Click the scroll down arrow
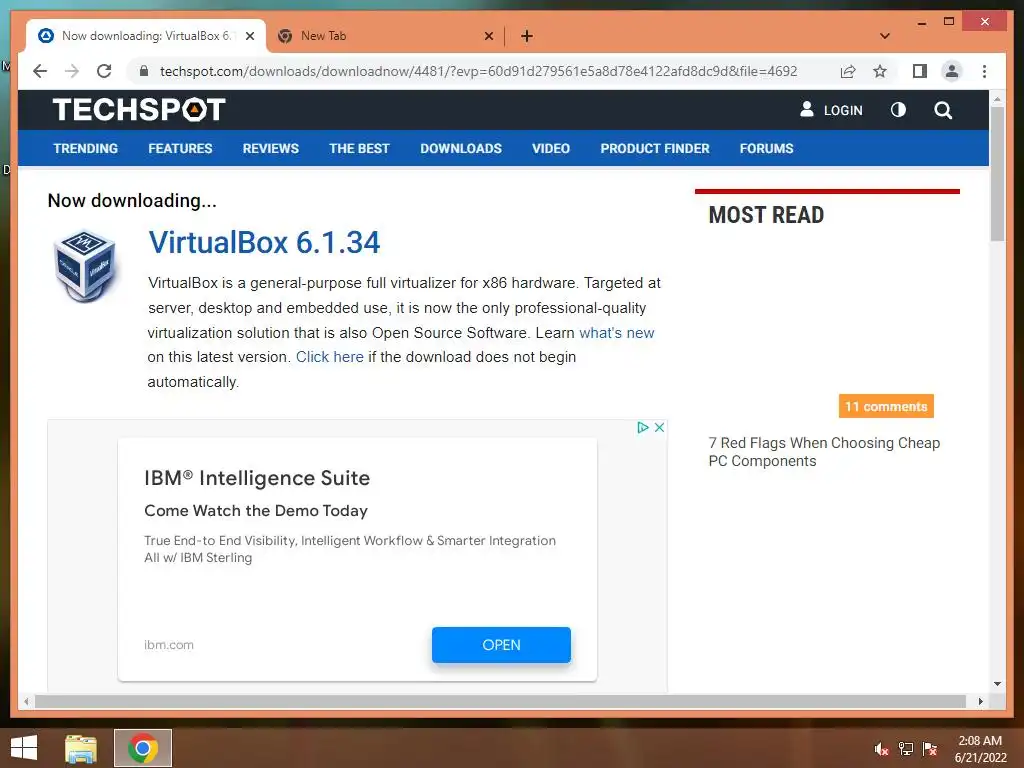The height and width of the screenshot is (768, 1024). 997,684
